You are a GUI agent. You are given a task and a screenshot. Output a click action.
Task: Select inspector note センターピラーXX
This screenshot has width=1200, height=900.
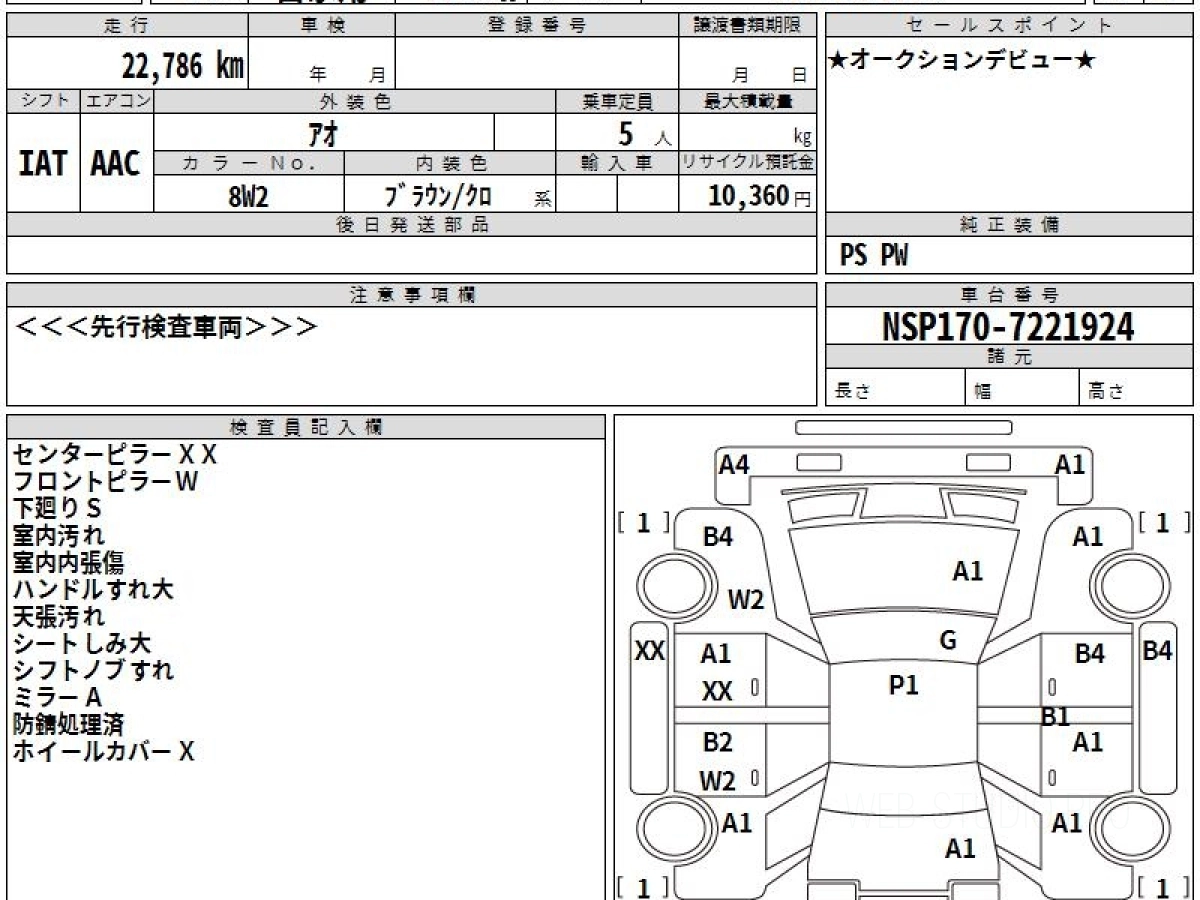[115, 455]
